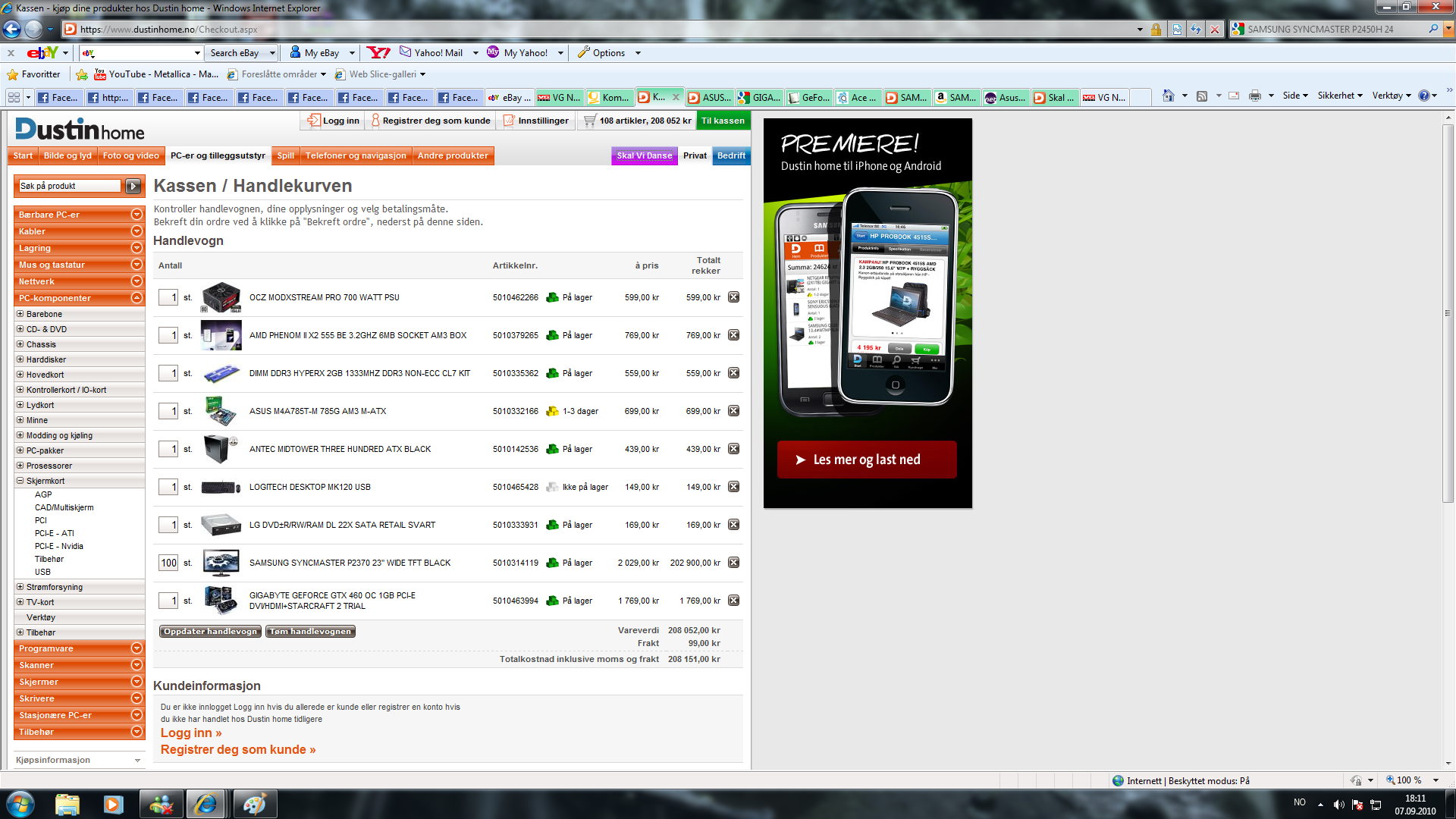Expand the Prosessorer category
The height and width of the screenshot is (819, 1456).
20,466
